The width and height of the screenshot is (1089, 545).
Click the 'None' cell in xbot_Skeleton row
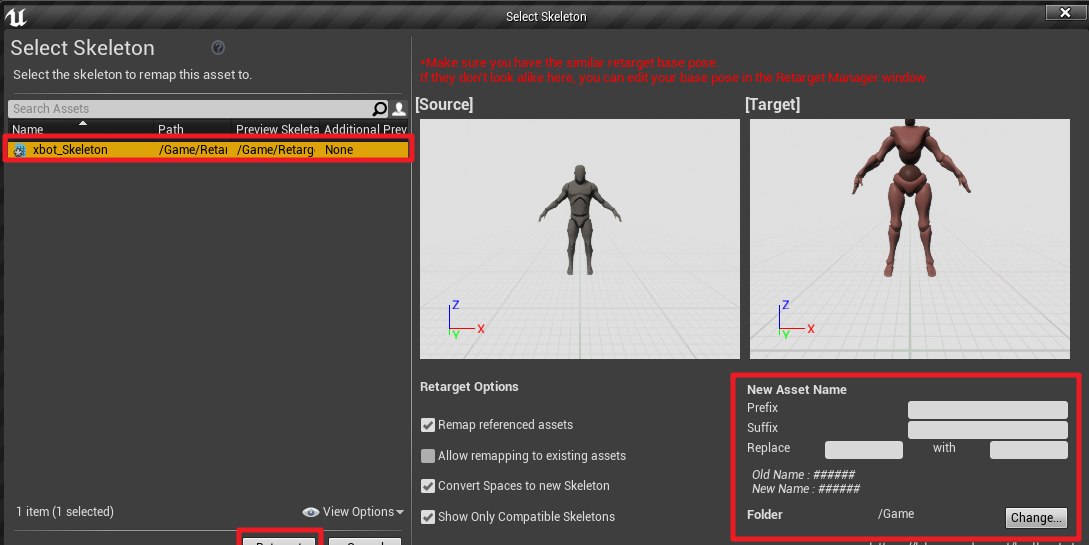(x=339, y=150)
